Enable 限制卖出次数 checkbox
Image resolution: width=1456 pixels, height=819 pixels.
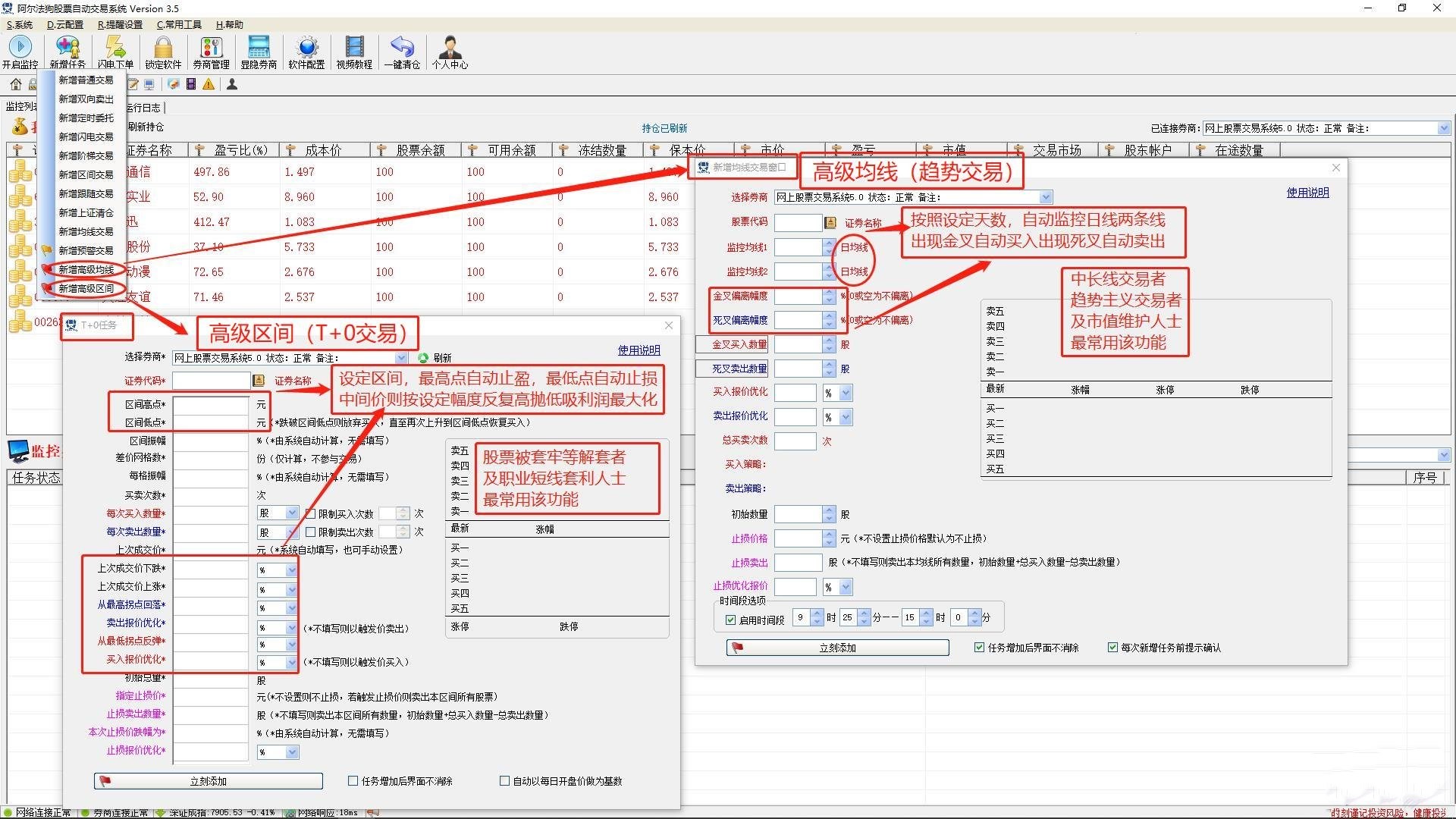pyautogui.click(x=310, y=532)
